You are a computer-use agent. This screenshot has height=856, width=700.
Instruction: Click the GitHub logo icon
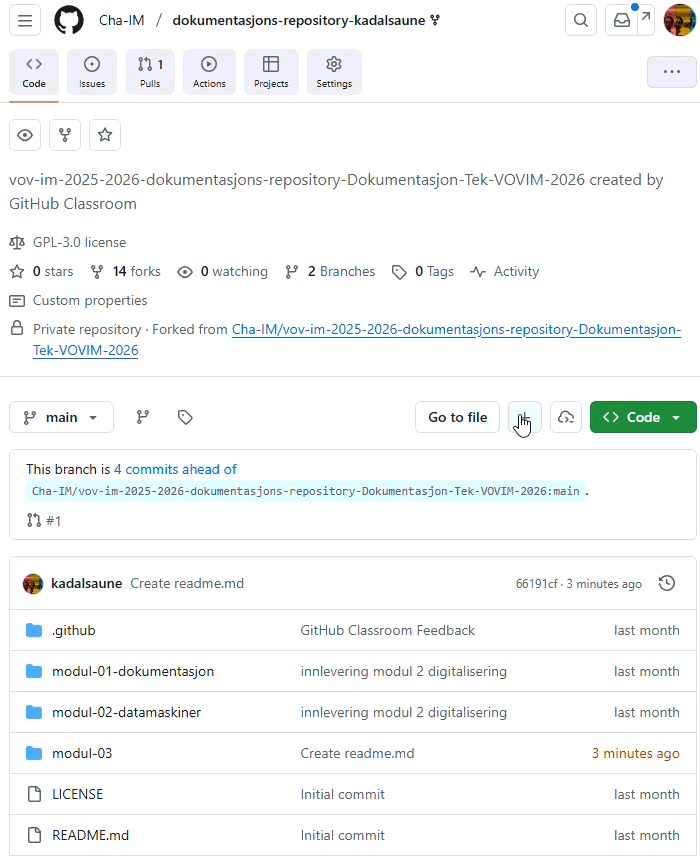click(x=69, y=20)
